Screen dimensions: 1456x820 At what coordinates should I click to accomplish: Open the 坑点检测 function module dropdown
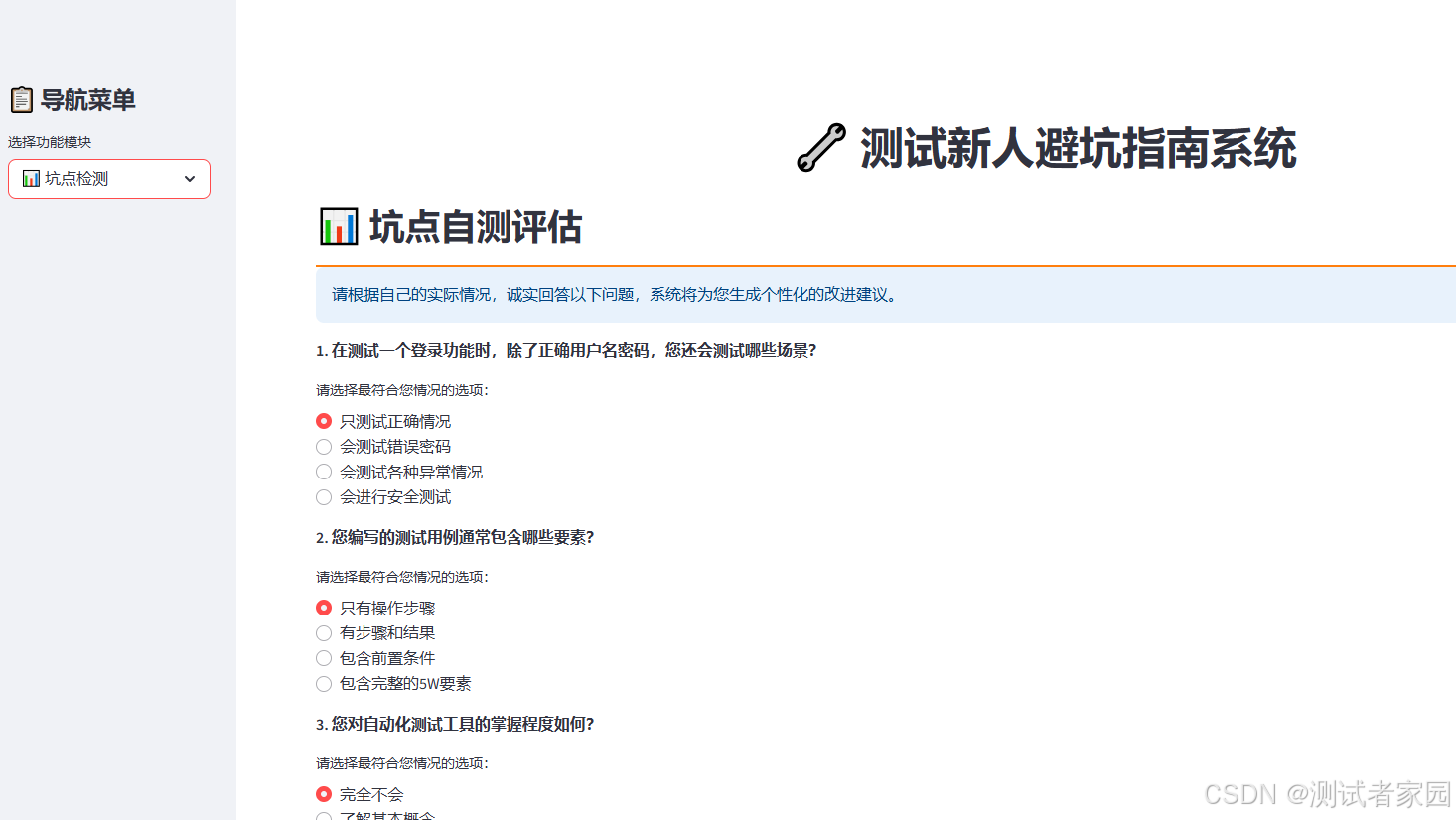109,179
